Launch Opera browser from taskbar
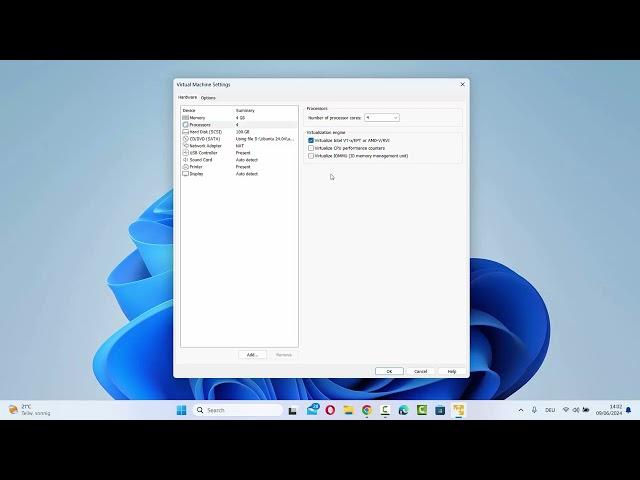 [330, 410]
